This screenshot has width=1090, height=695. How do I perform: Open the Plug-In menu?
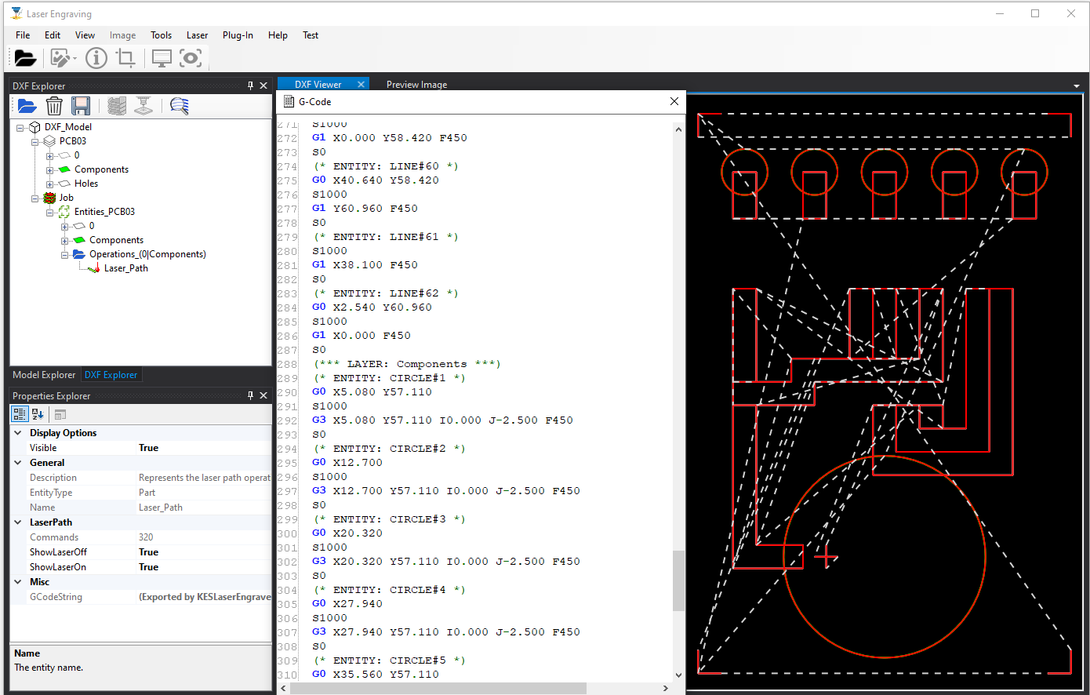point(237,35)
